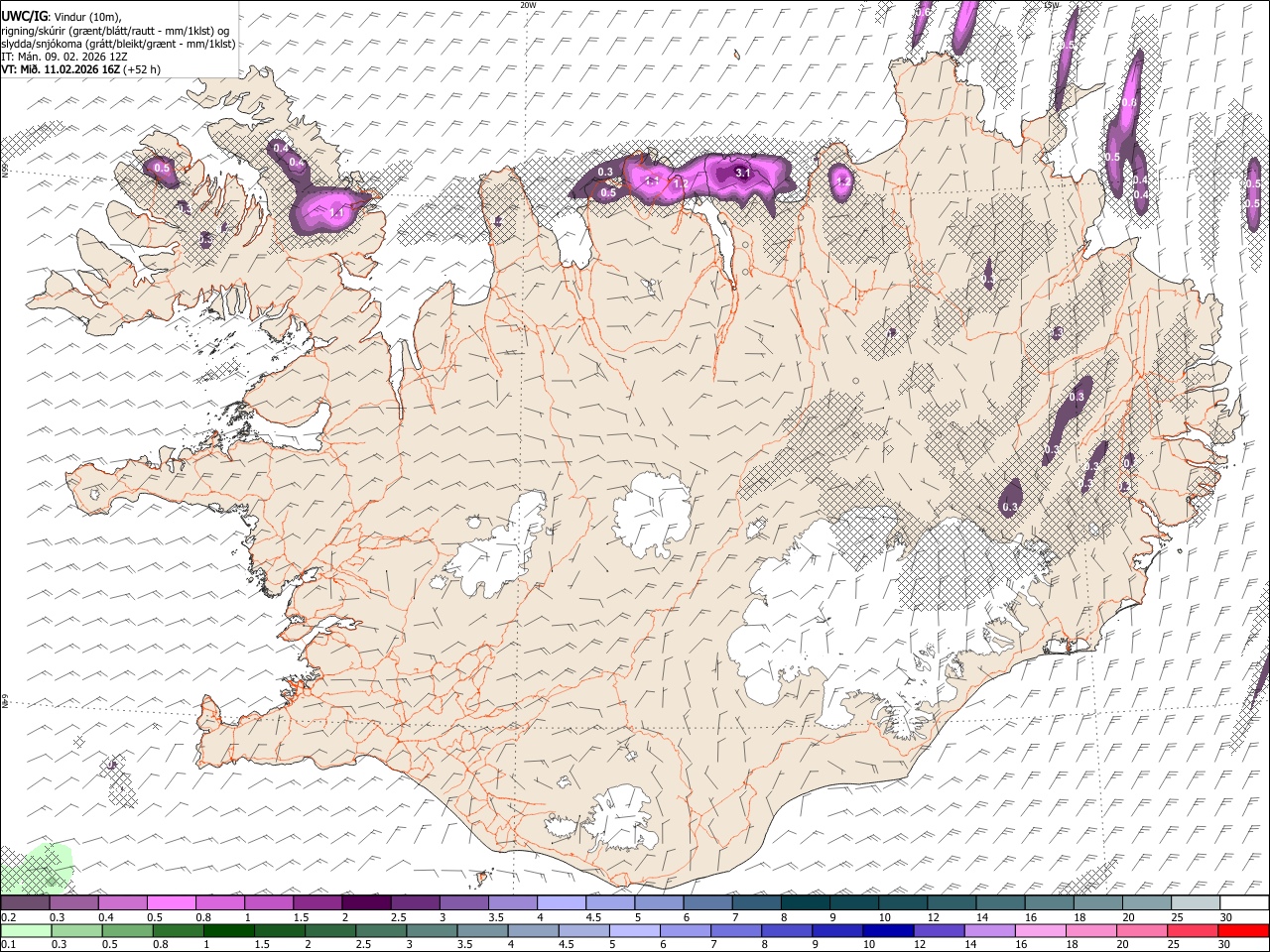
Task: Select the dark mauve 0.2 swatch, upper legend row
Action: coord(25,903)
